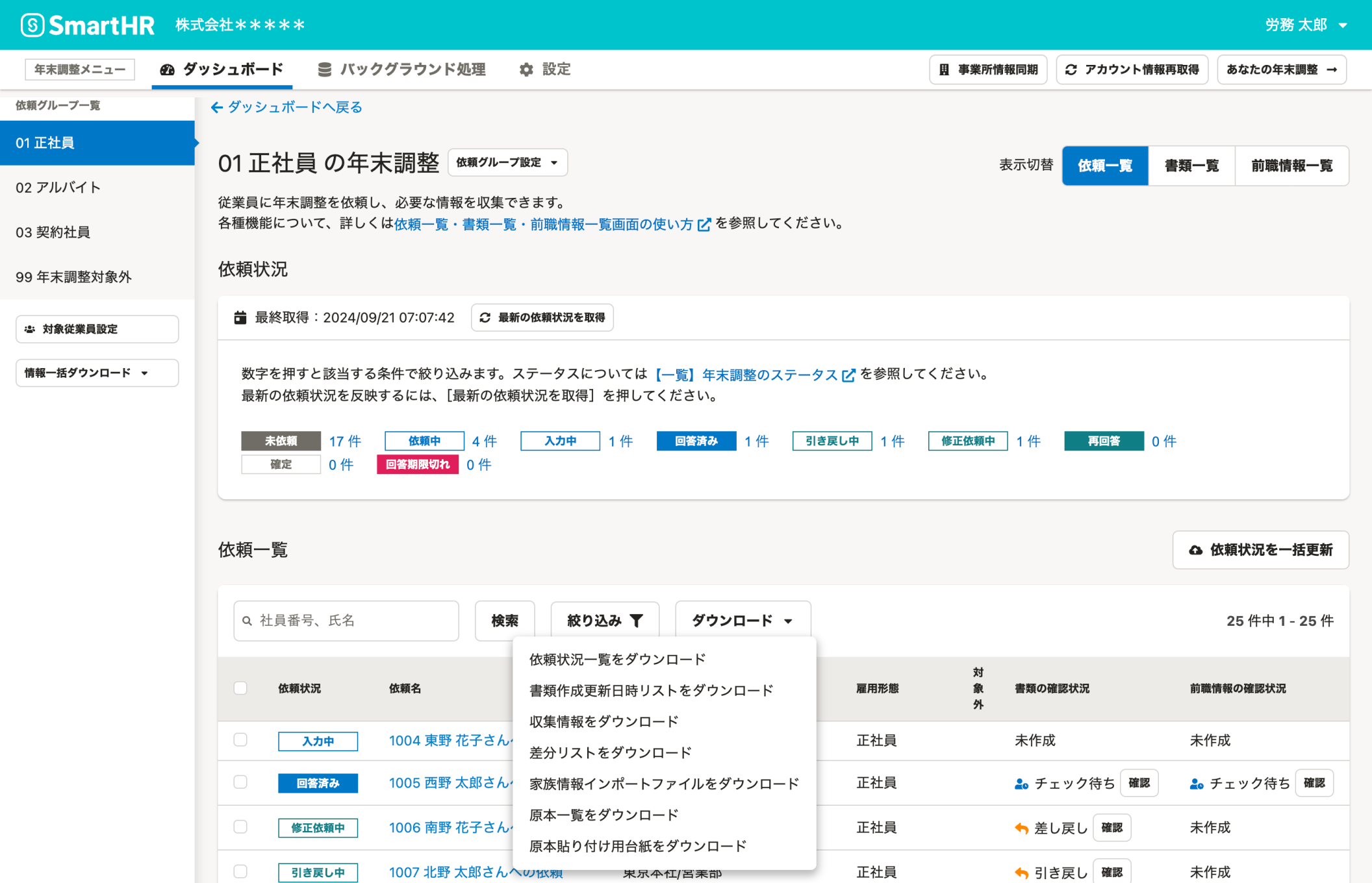This screenshot has width=1372, height=883.
Task: Choose 原本一覧をダウンロード
Action: [664, 815]
